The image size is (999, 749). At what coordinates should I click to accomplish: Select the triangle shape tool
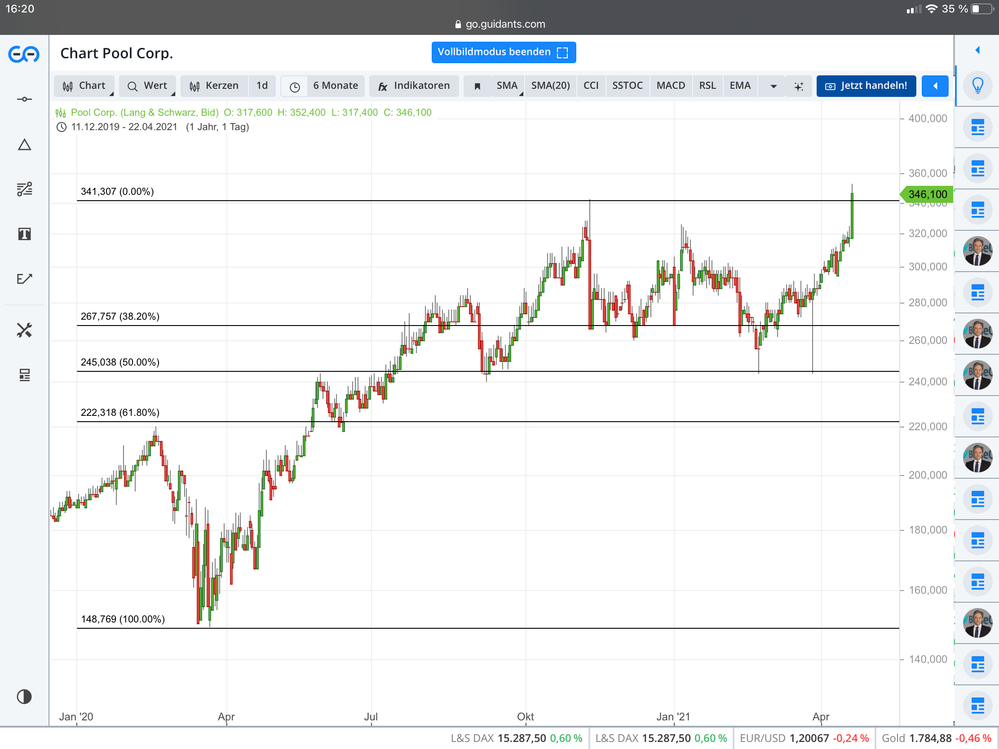point(24,145)
